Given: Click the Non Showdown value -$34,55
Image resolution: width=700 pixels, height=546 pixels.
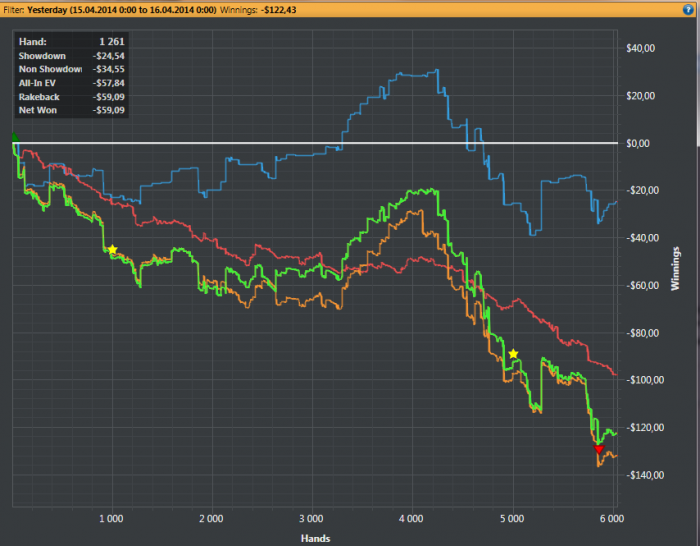Looking at the screenshot, I should click(108, 69).
